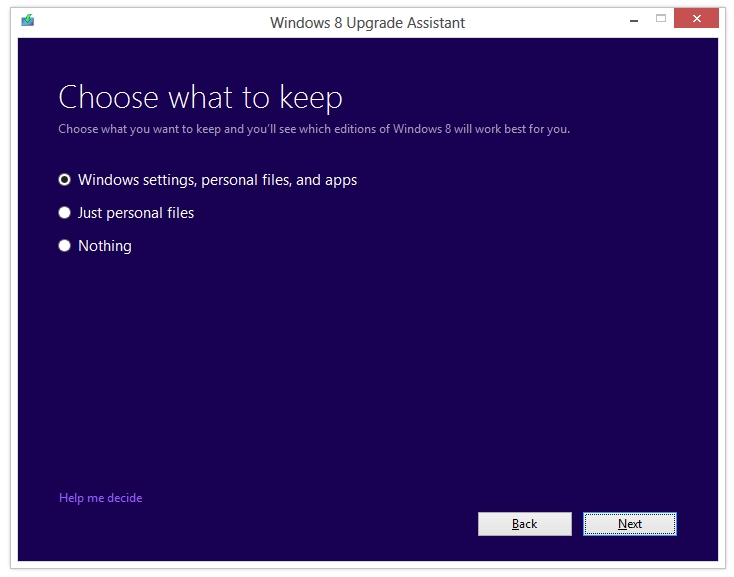734x577 pixels.
Task: Click the 'Nothing' option label text
Action: click(x=105, y=246)
